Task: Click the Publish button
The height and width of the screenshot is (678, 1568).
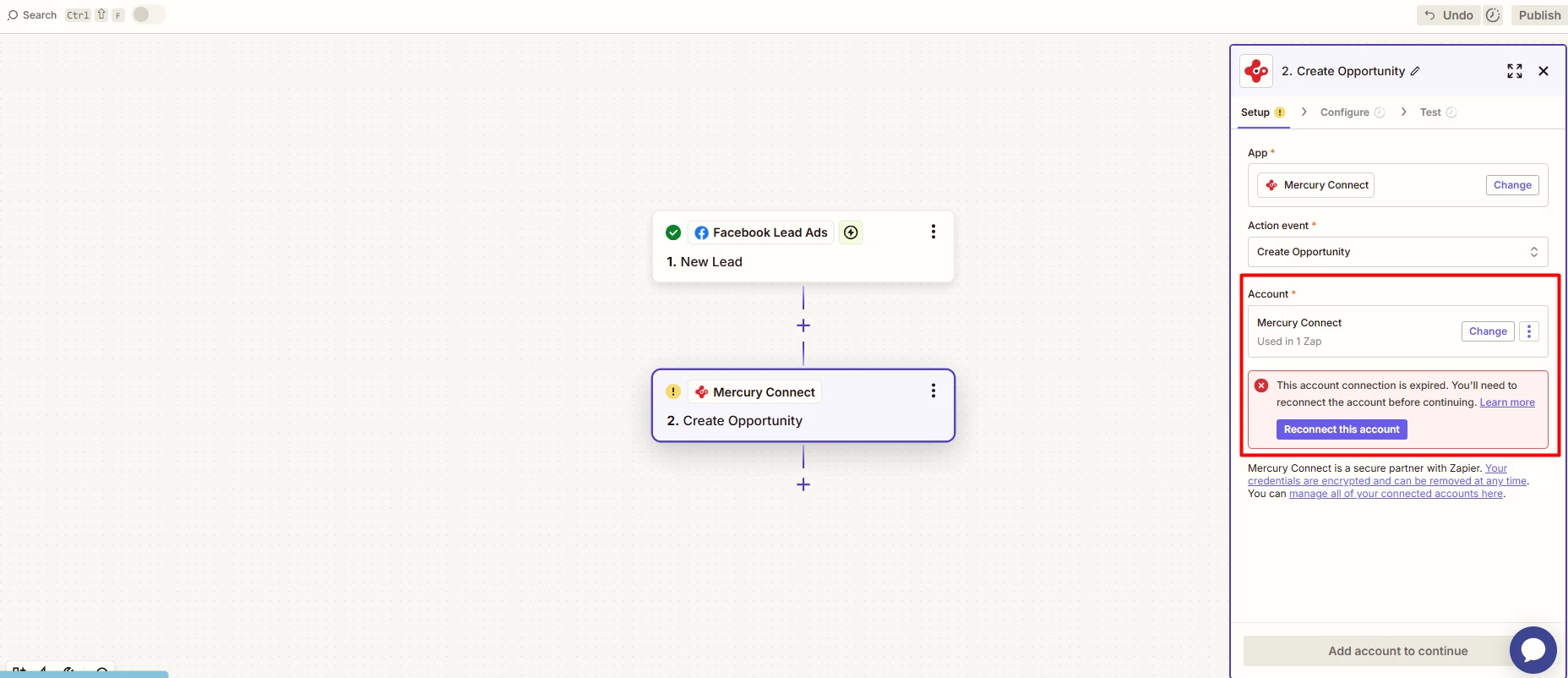Action: coord(1539,15)
